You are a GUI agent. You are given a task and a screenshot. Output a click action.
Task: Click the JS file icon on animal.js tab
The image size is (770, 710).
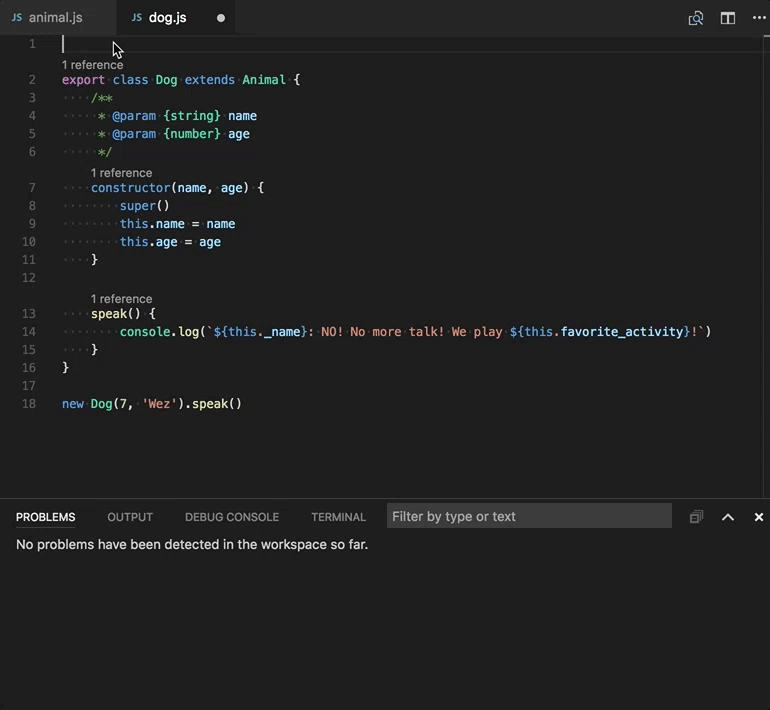click(16, 18)
